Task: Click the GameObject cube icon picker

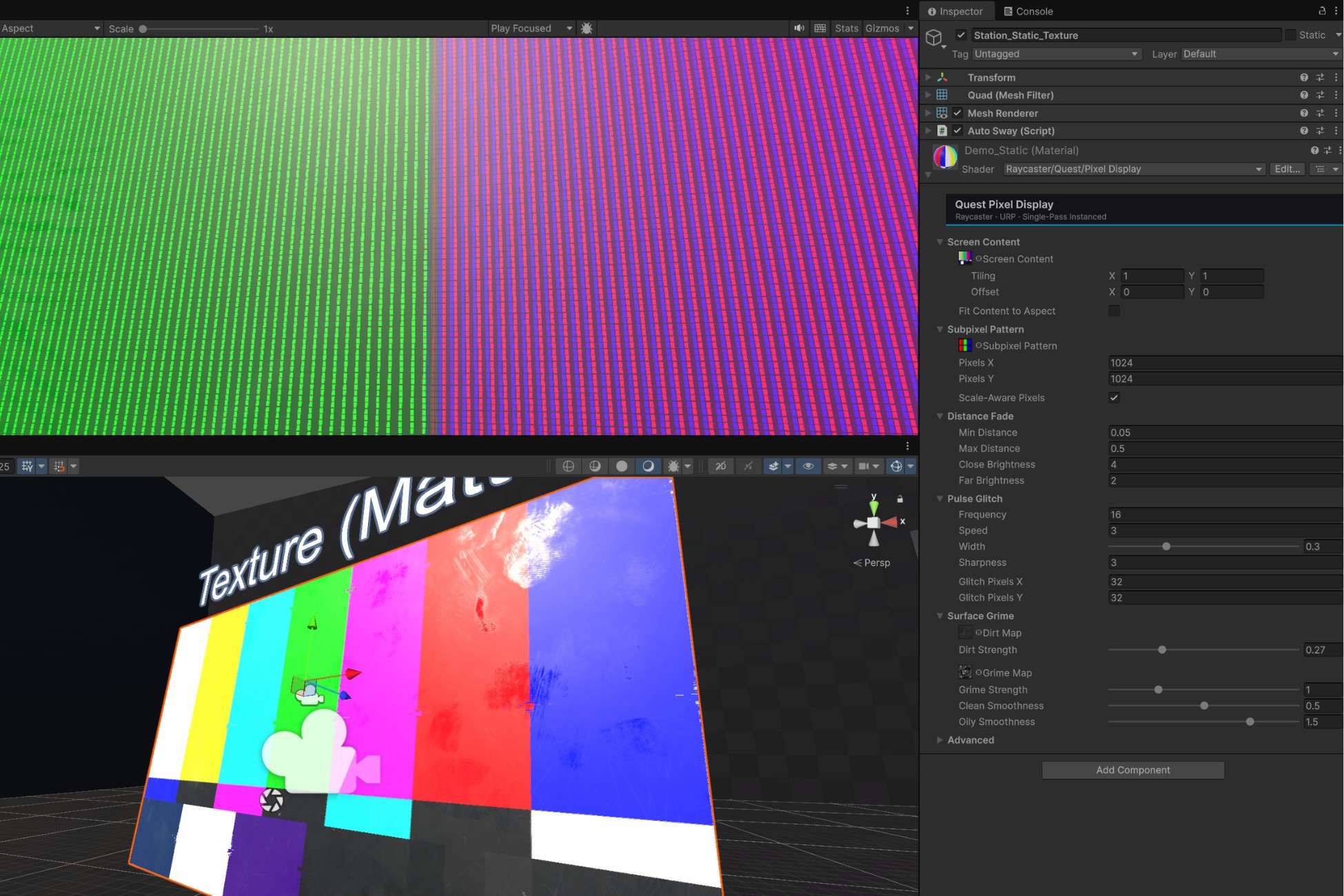Action: pos(935,37)
